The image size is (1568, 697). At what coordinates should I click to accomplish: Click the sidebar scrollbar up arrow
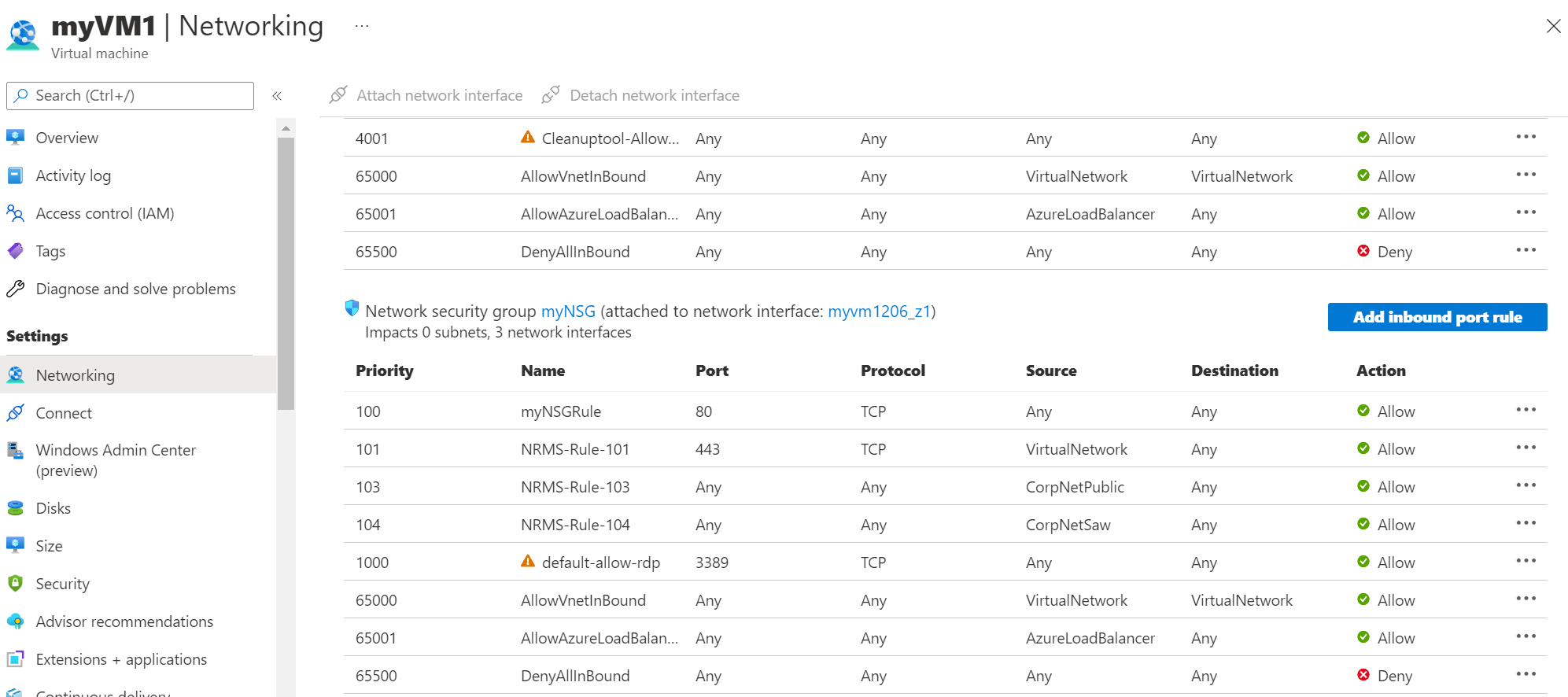click(286, 127)
